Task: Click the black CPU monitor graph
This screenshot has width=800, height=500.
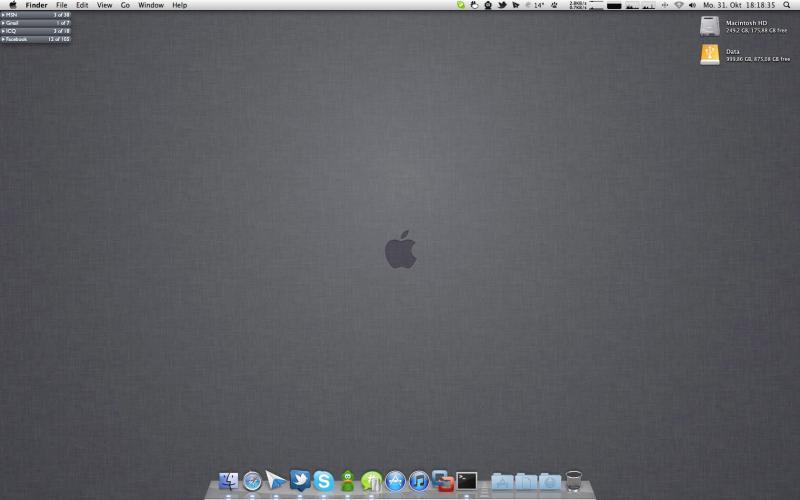Action: click(614, 6)
